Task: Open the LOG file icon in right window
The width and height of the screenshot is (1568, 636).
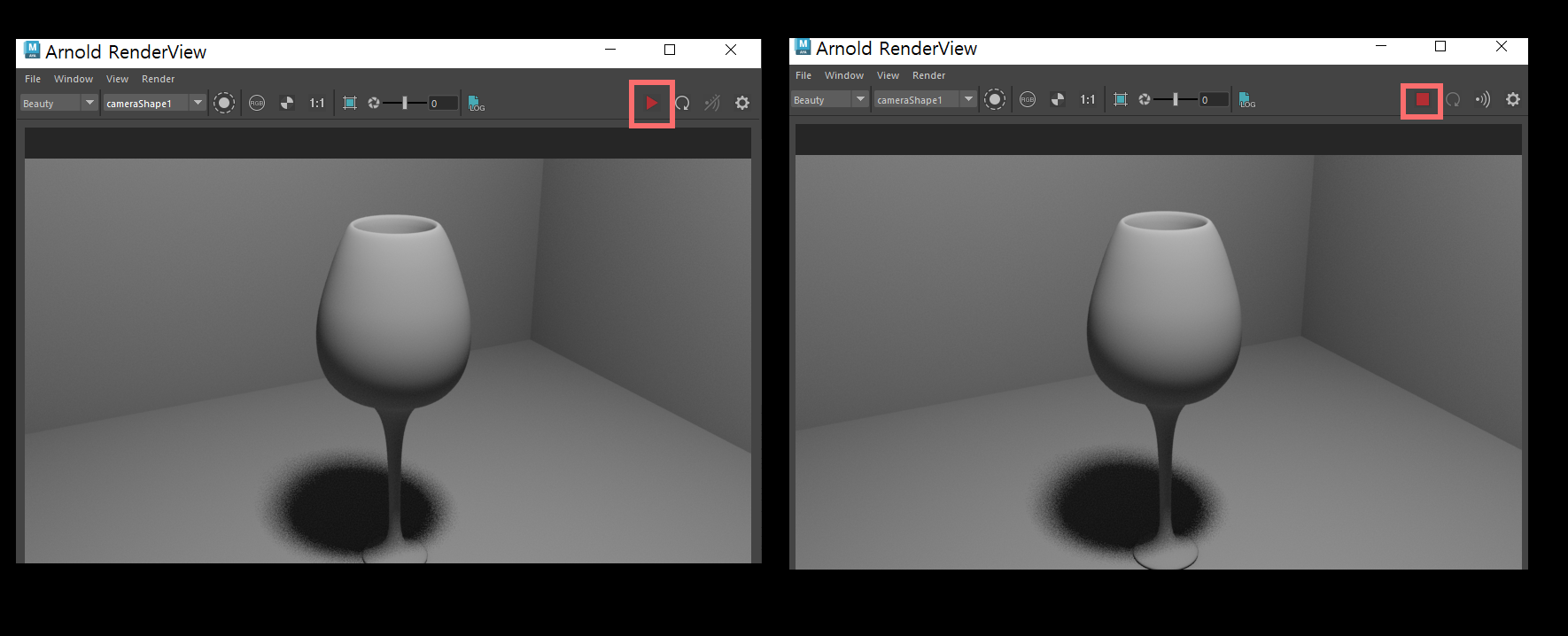Action: (x=1247, y=100)
